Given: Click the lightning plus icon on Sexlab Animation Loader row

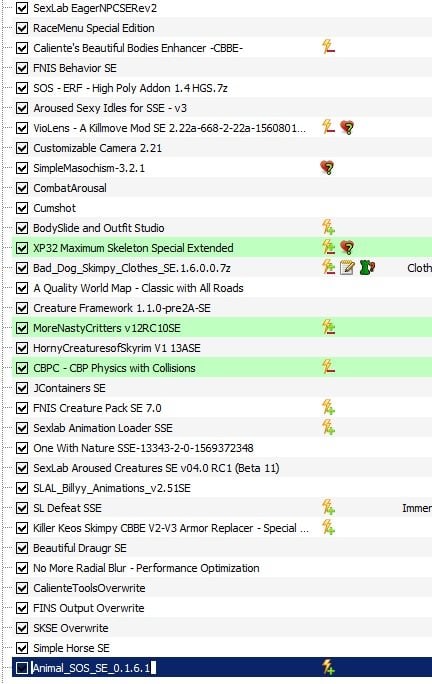Looking at the screenshot, I should point(328,427).
